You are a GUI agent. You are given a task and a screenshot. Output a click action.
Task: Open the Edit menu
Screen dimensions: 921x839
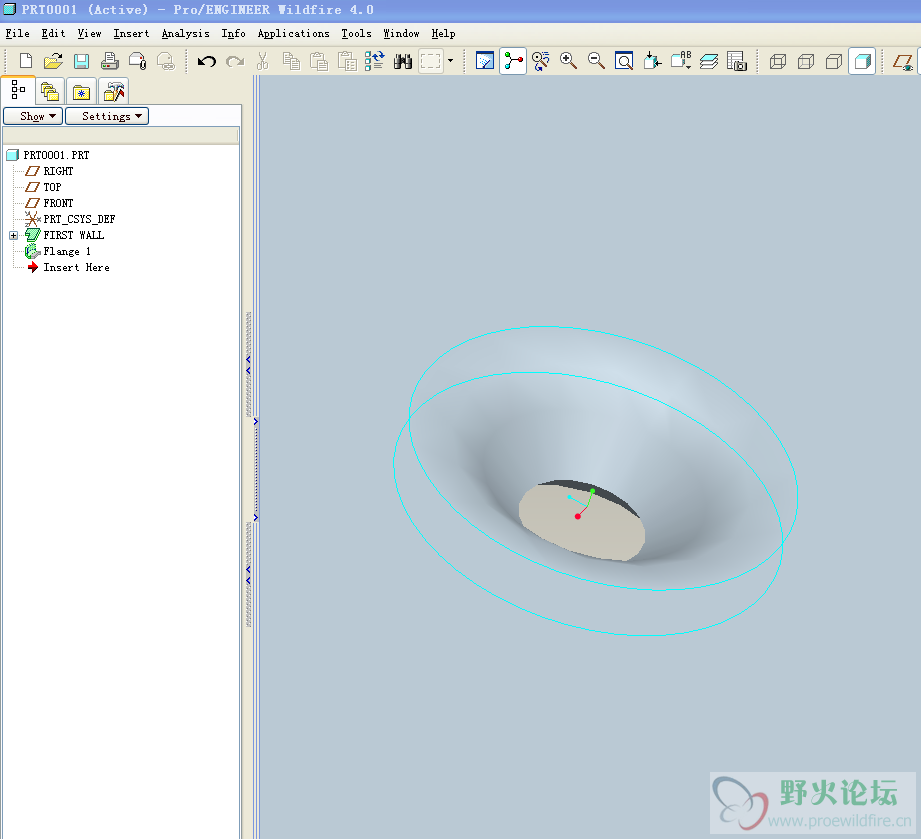tap(53, 33)
